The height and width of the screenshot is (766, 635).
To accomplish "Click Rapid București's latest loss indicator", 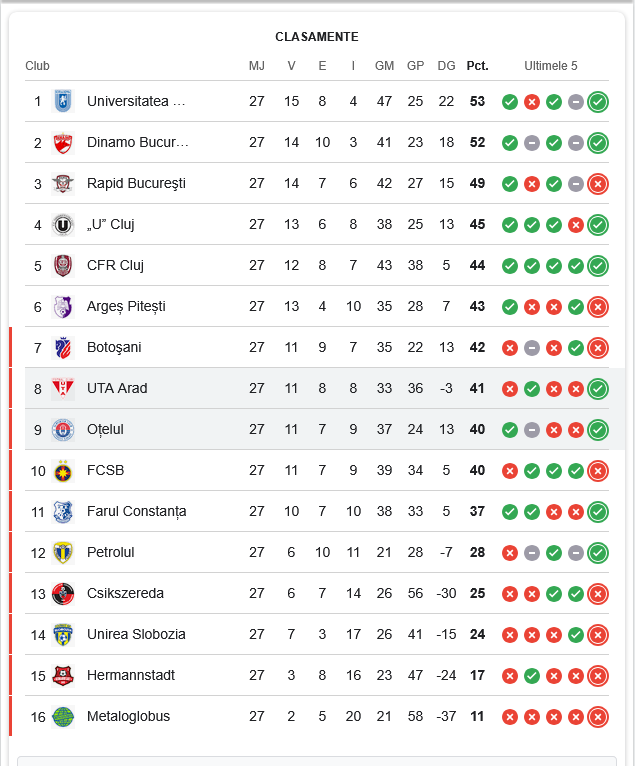I will [x=598, y=183].
